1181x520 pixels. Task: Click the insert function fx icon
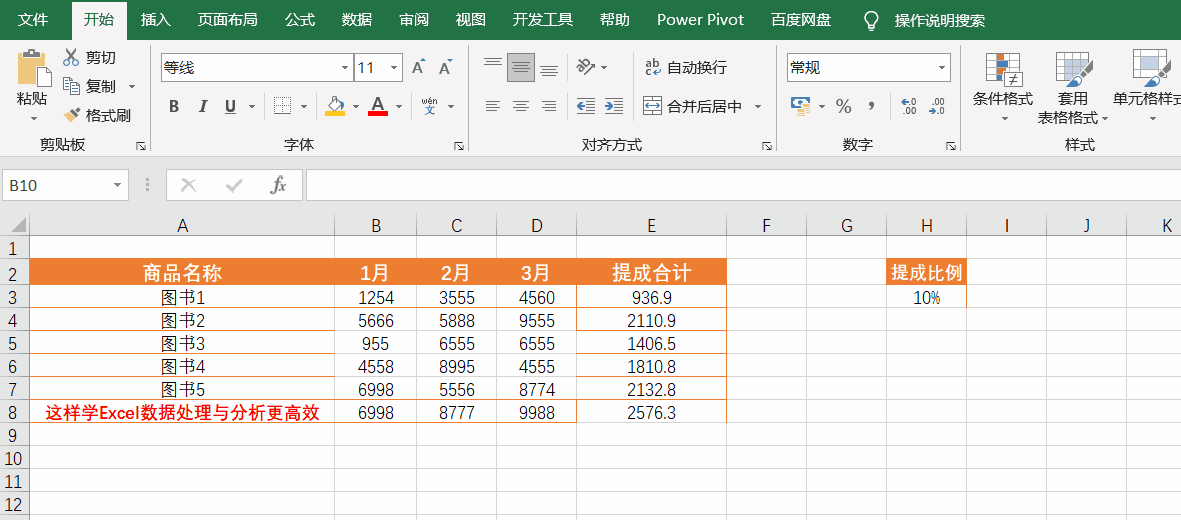(279, 185)
